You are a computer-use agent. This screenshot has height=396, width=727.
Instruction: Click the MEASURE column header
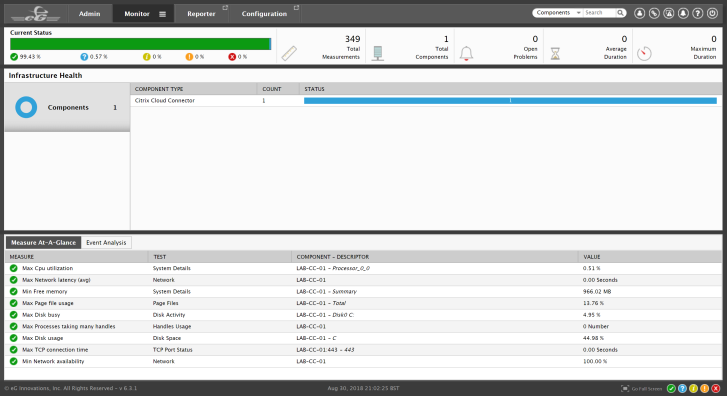tap(22, 257)
